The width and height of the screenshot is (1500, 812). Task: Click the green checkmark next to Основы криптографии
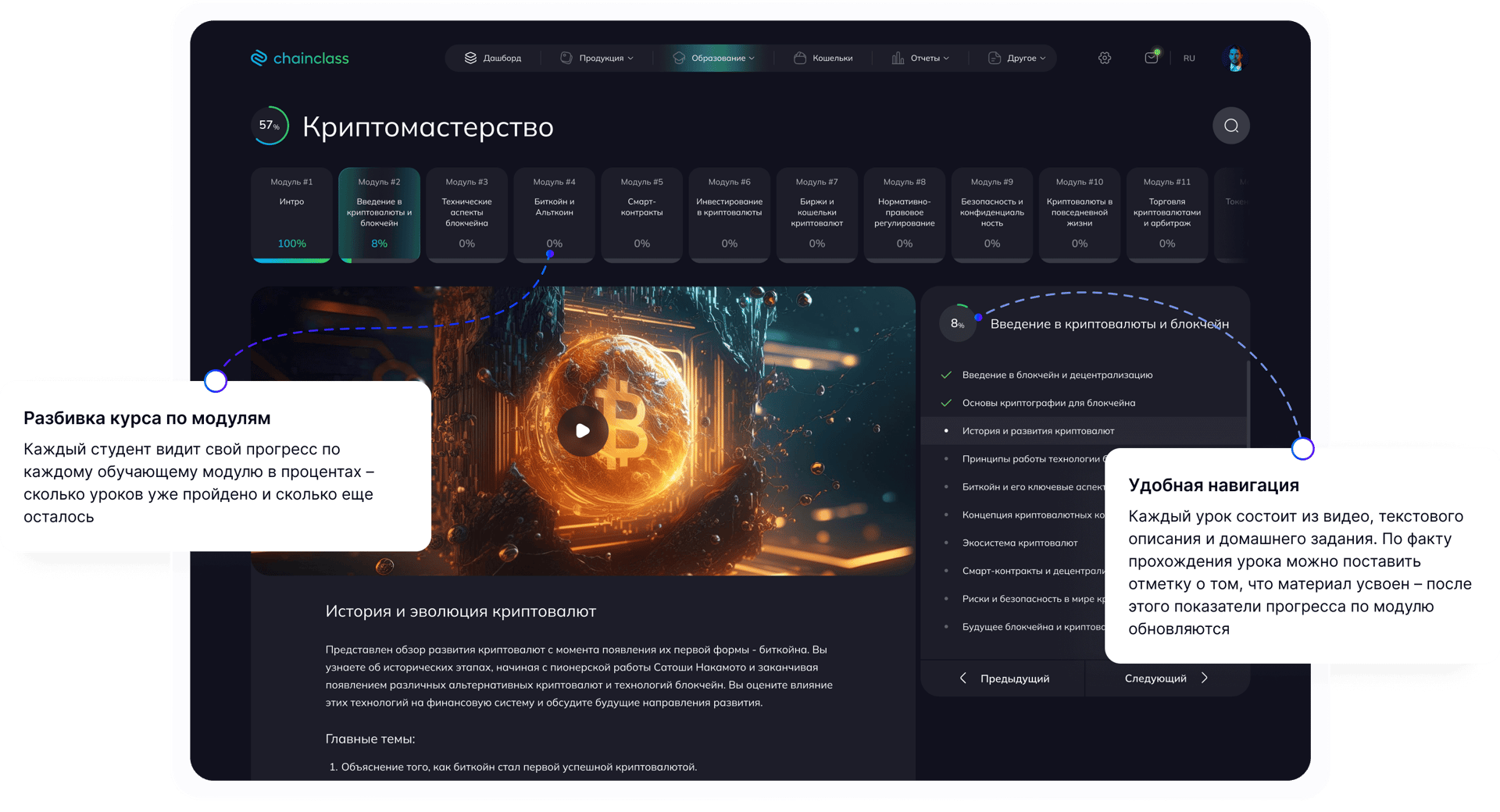pos(945,403)
